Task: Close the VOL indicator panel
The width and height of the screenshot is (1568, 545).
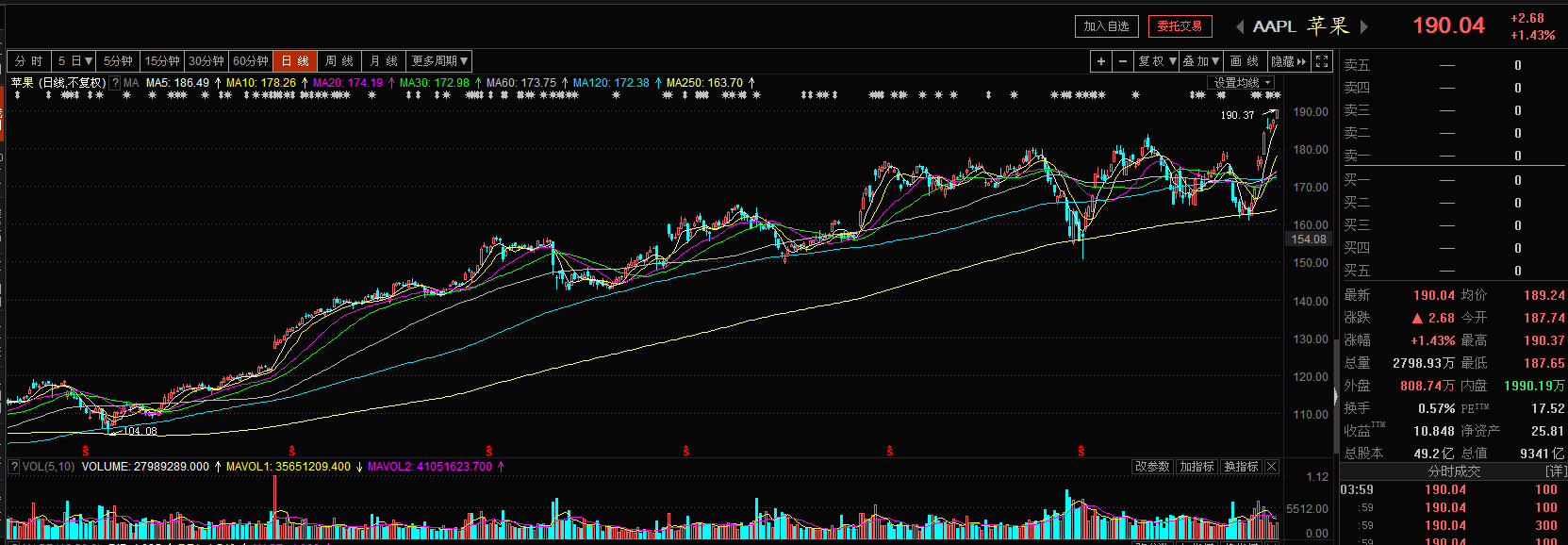Action: (1272, 467)
